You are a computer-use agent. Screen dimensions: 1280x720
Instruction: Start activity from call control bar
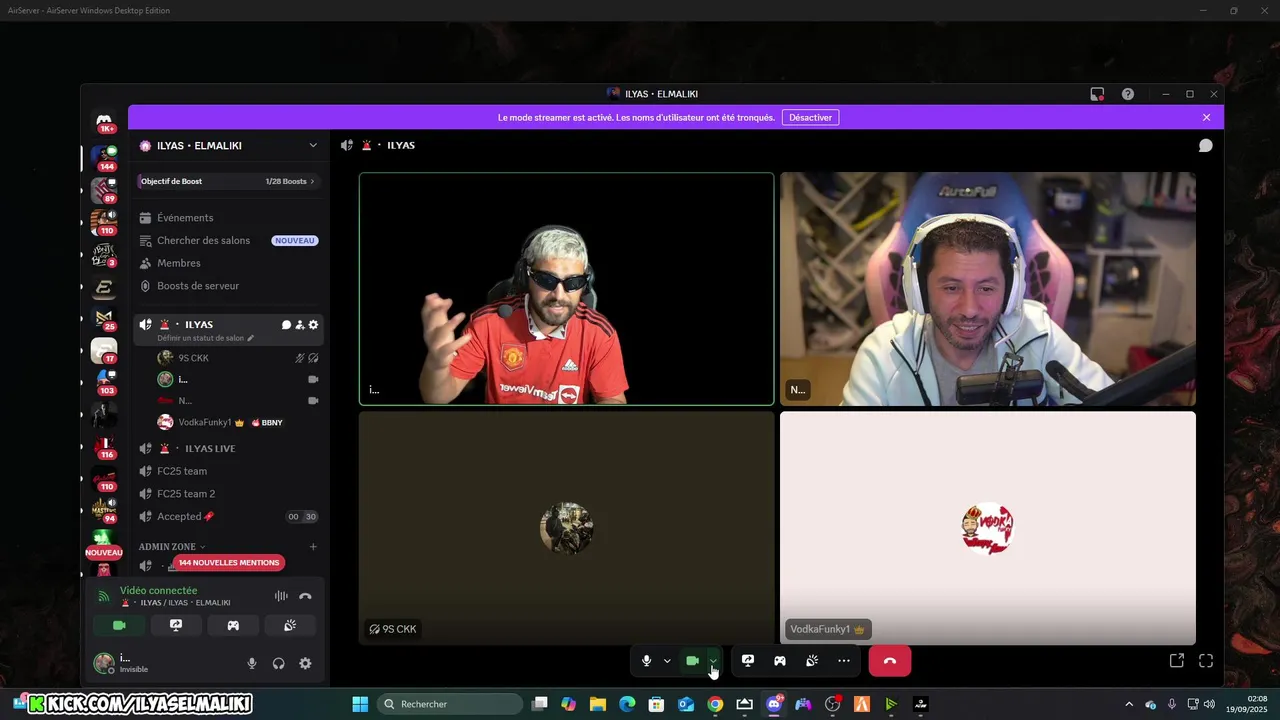(780, 661)
